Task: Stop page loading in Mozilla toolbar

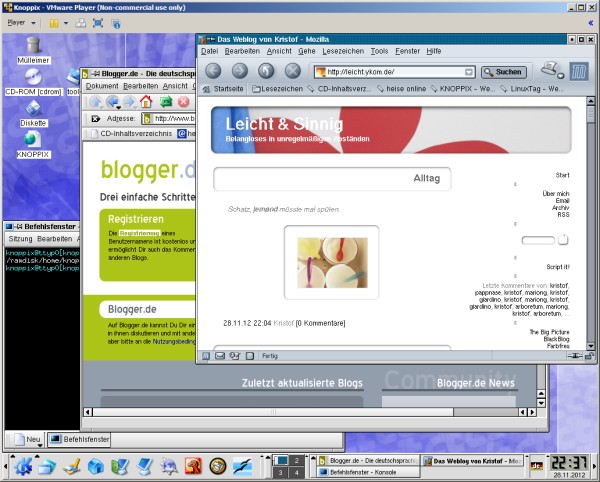Action: 293,71
